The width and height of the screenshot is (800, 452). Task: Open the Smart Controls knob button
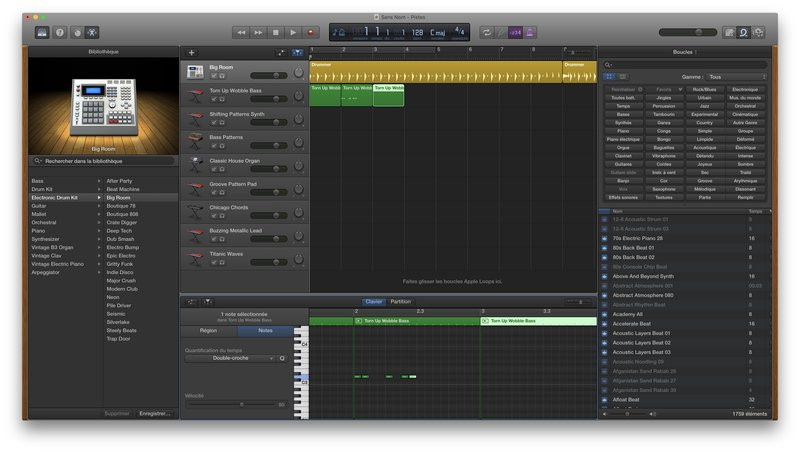point(78,33)
